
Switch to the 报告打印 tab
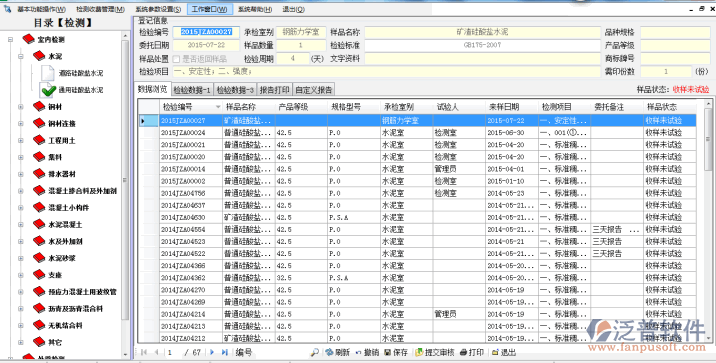(x=274, y=89)
